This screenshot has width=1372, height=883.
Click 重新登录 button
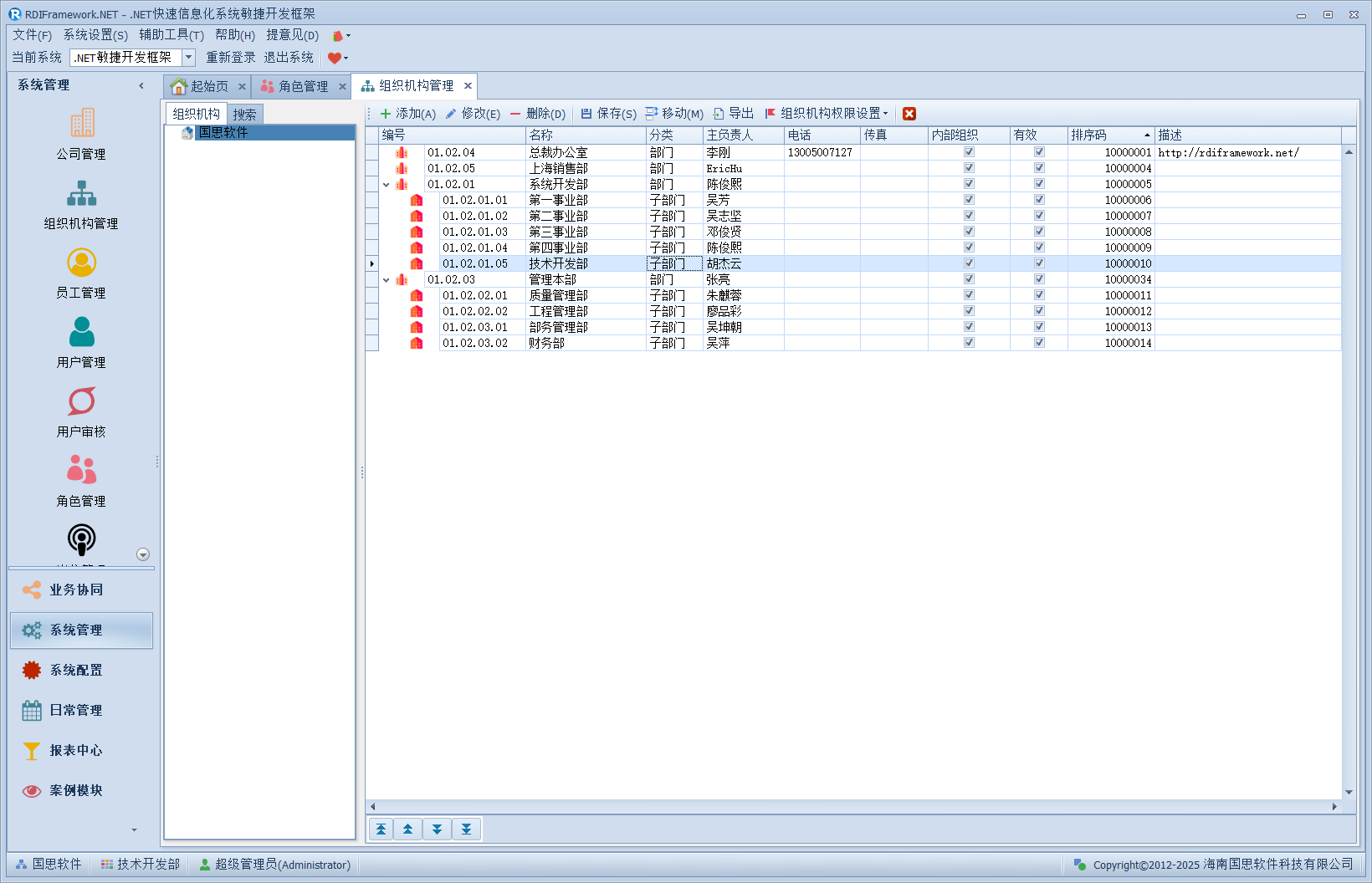click(x=231, y=58)
